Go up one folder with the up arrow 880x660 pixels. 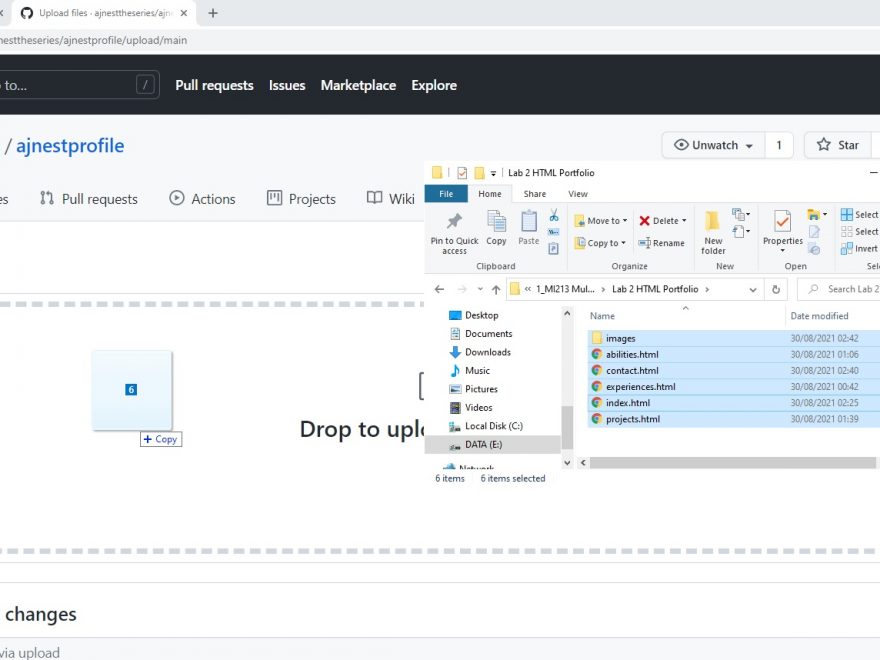click(x=496, y=289)
